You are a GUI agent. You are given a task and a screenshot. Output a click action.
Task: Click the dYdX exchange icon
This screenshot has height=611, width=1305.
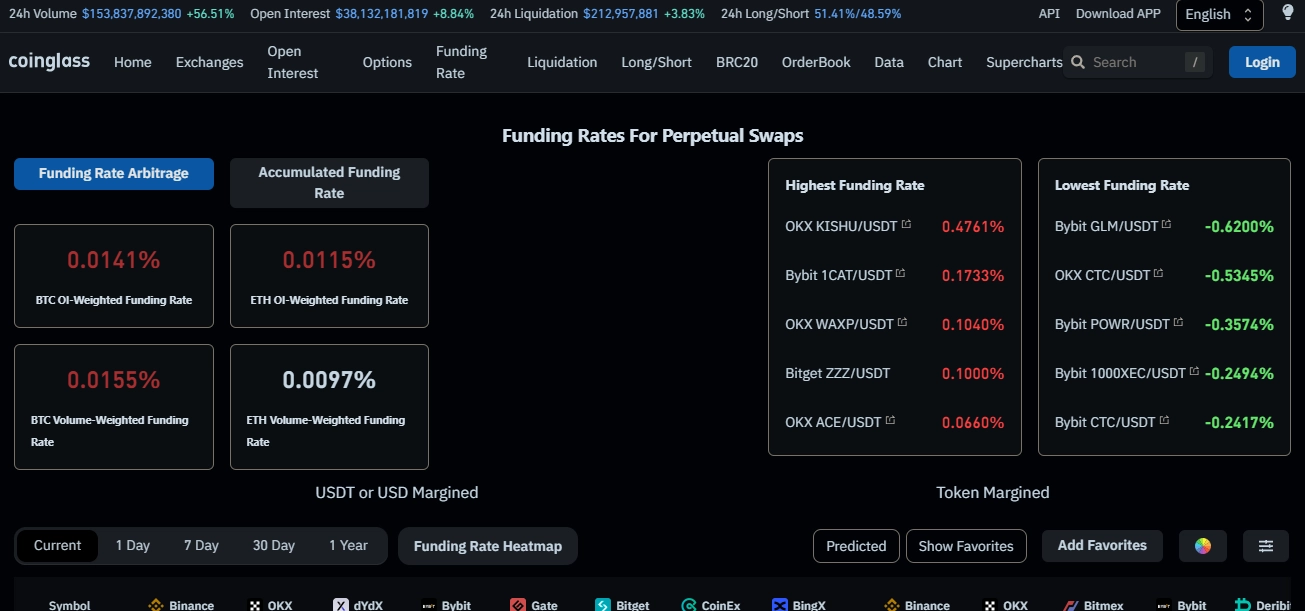click(341, 605)
